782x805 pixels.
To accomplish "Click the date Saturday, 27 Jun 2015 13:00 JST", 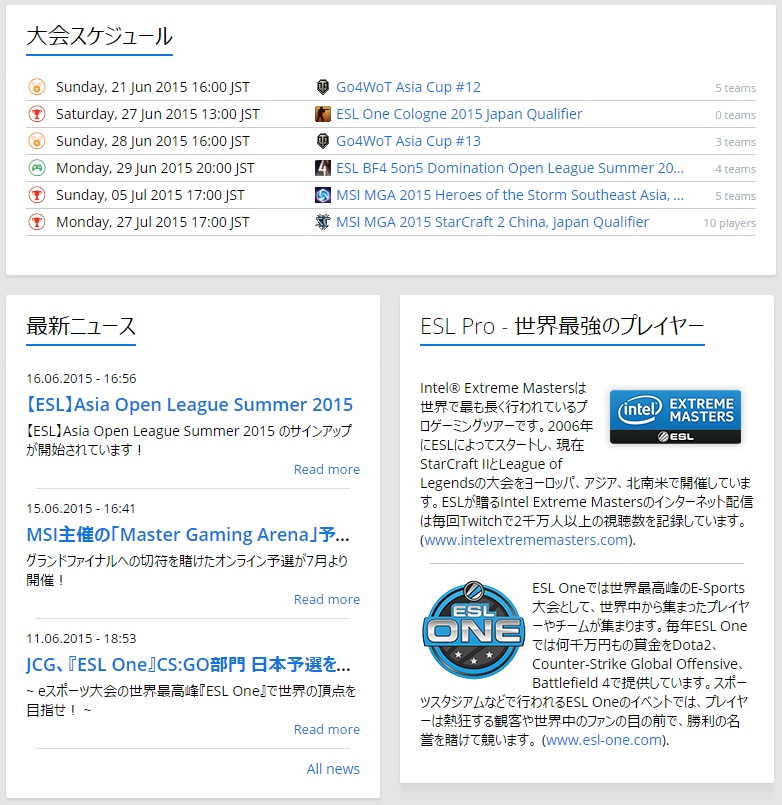I will click(x=158, y=114).
